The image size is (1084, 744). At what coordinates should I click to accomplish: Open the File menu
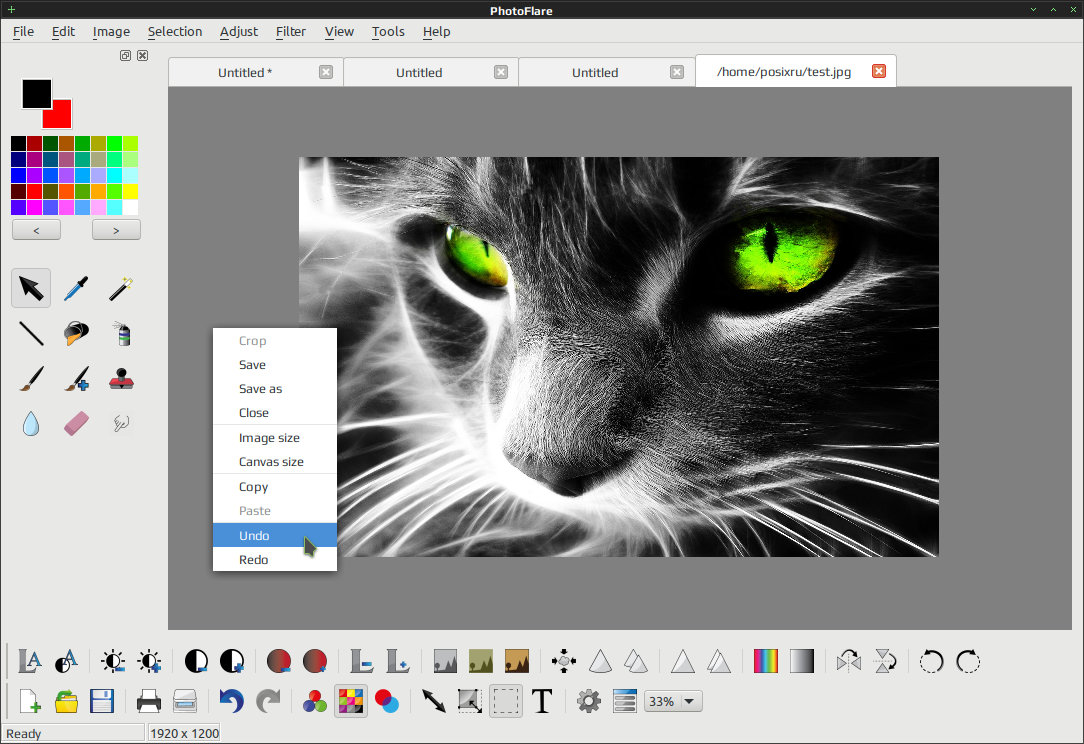24,31
